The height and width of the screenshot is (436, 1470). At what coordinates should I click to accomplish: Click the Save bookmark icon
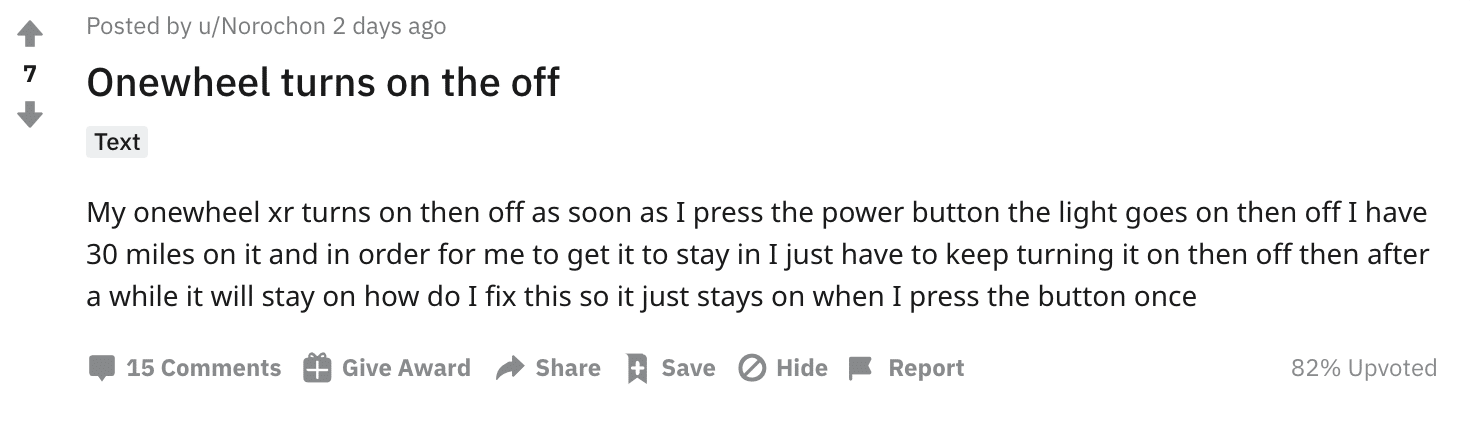pos(636,368)
